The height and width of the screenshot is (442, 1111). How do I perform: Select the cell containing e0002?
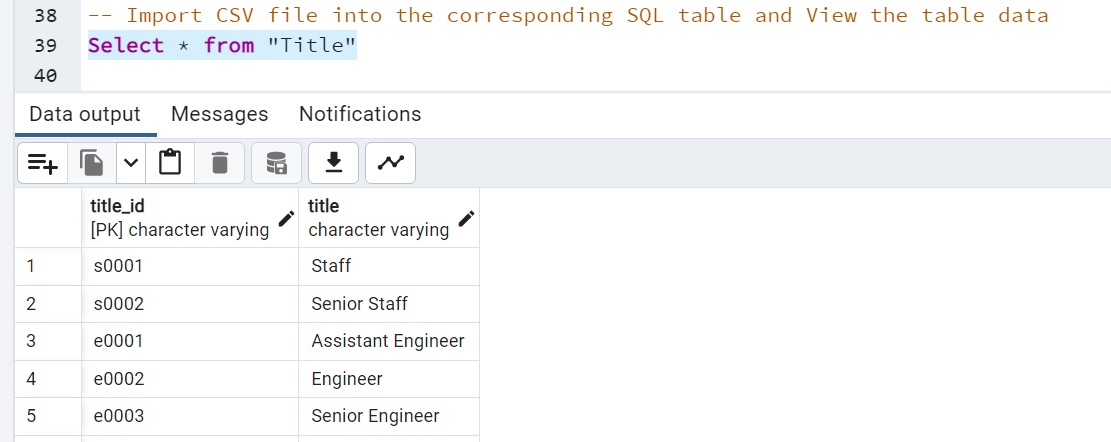coord(190,379)
